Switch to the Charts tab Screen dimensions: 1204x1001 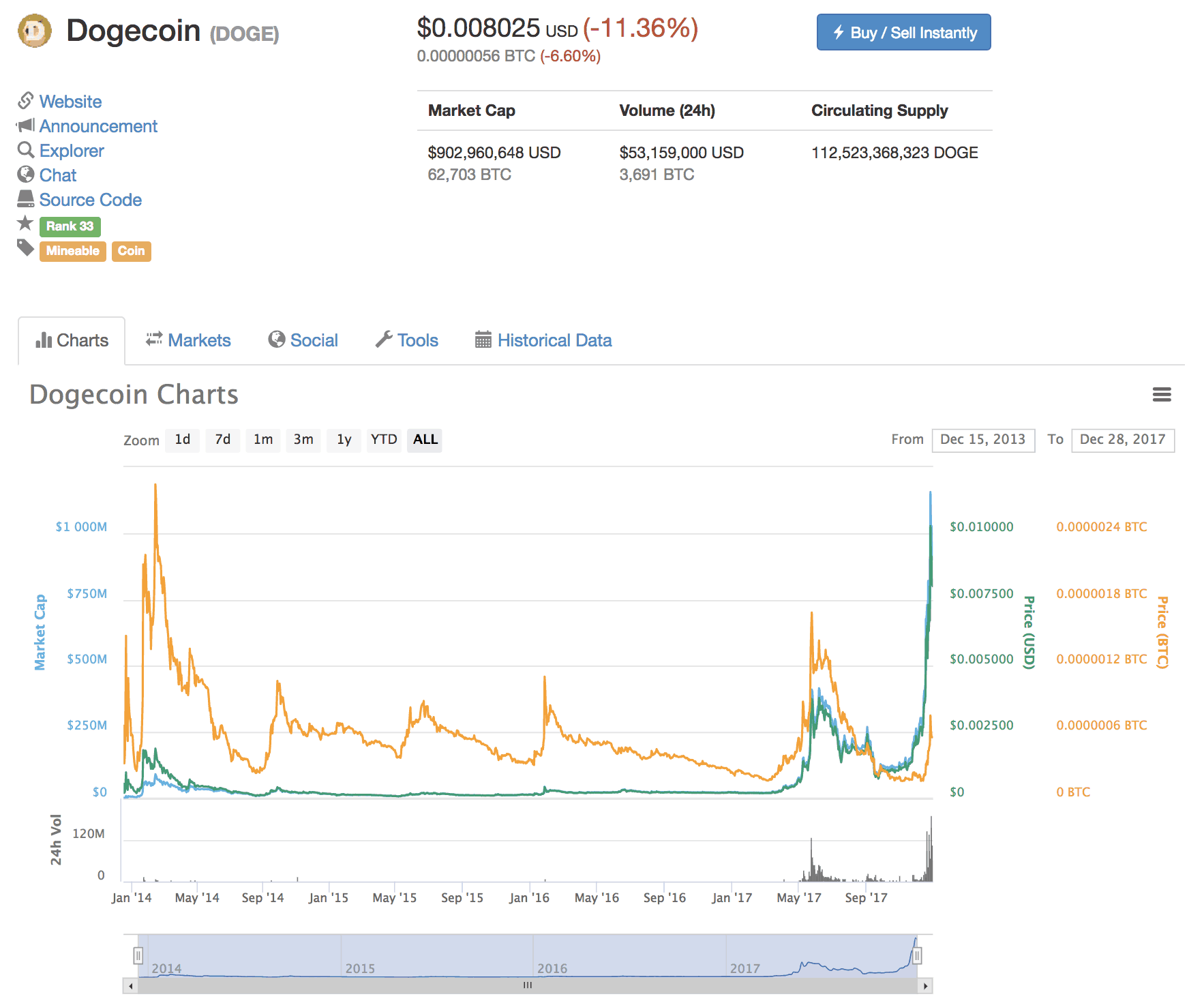coord(72,340)
